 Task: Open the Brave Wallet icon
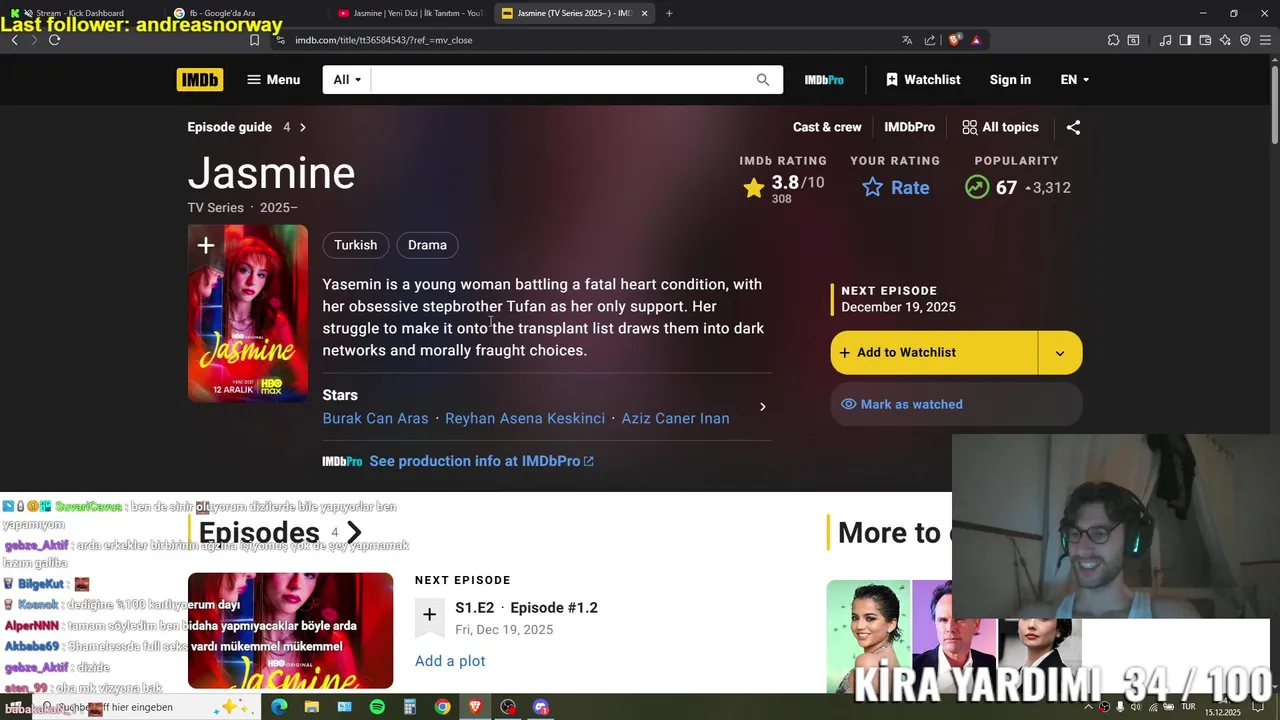click(1205, 40)
